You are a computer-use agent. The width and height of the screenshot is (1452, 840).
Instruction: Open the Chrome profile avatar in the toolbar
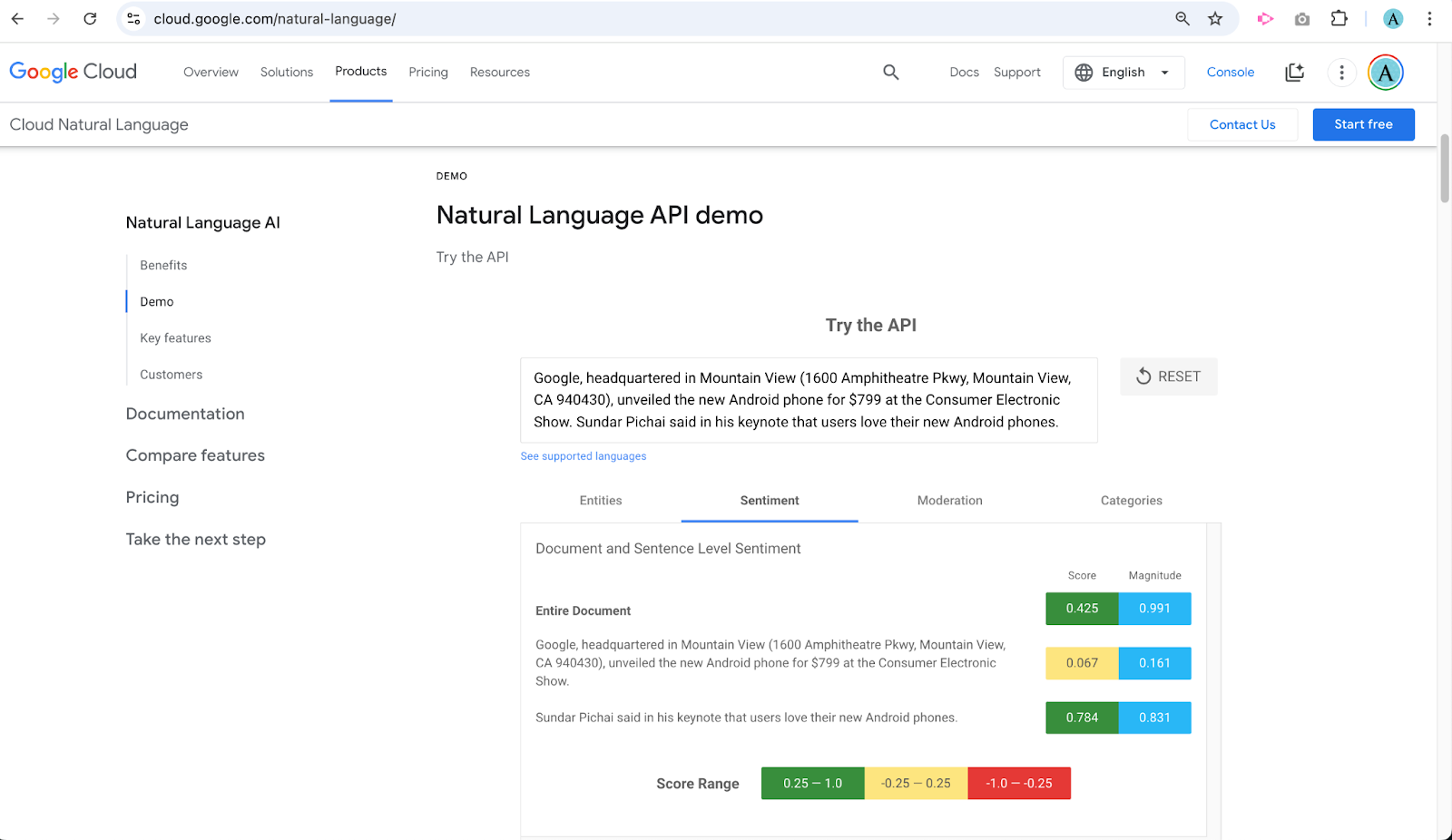click(x=1393, y=18)
